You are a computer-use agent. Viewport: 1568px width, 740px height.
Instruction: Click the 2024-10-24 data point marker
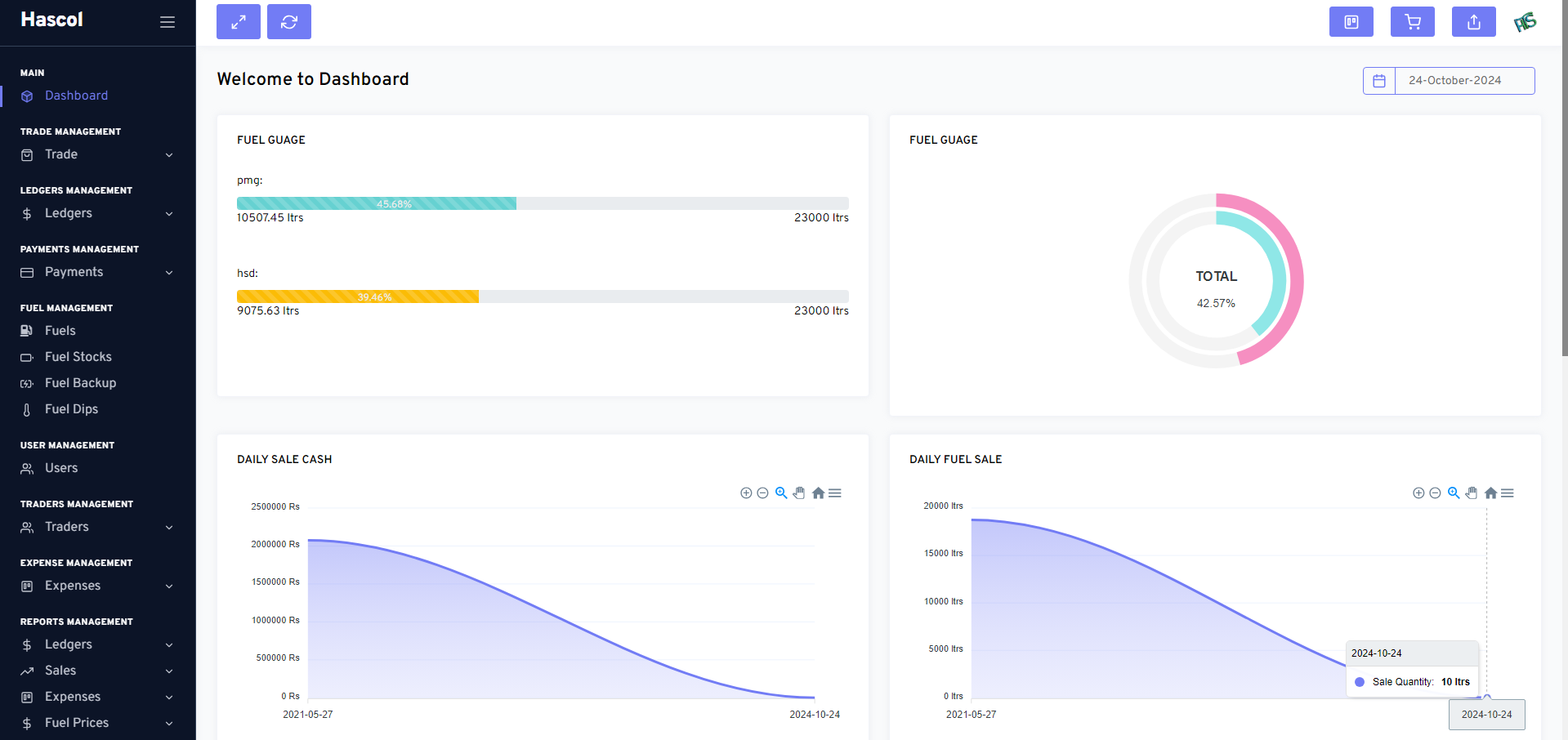(1487, 697)
